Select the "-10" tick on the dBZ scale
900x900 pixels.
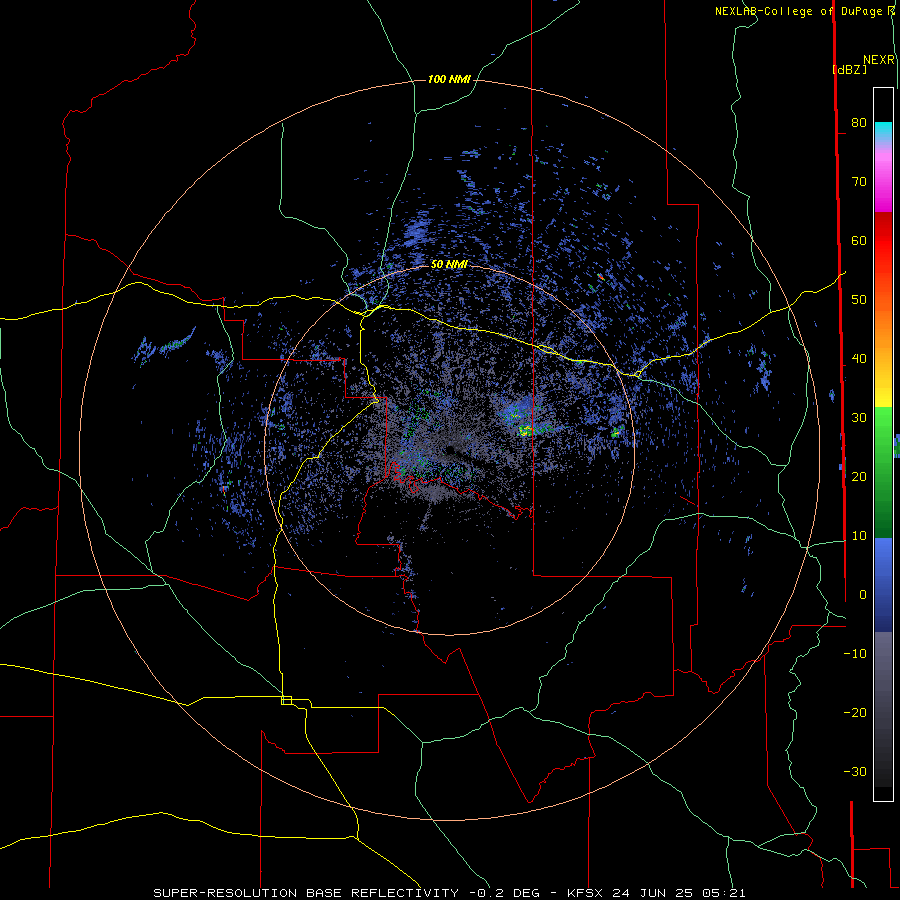(x=855, y=654)
